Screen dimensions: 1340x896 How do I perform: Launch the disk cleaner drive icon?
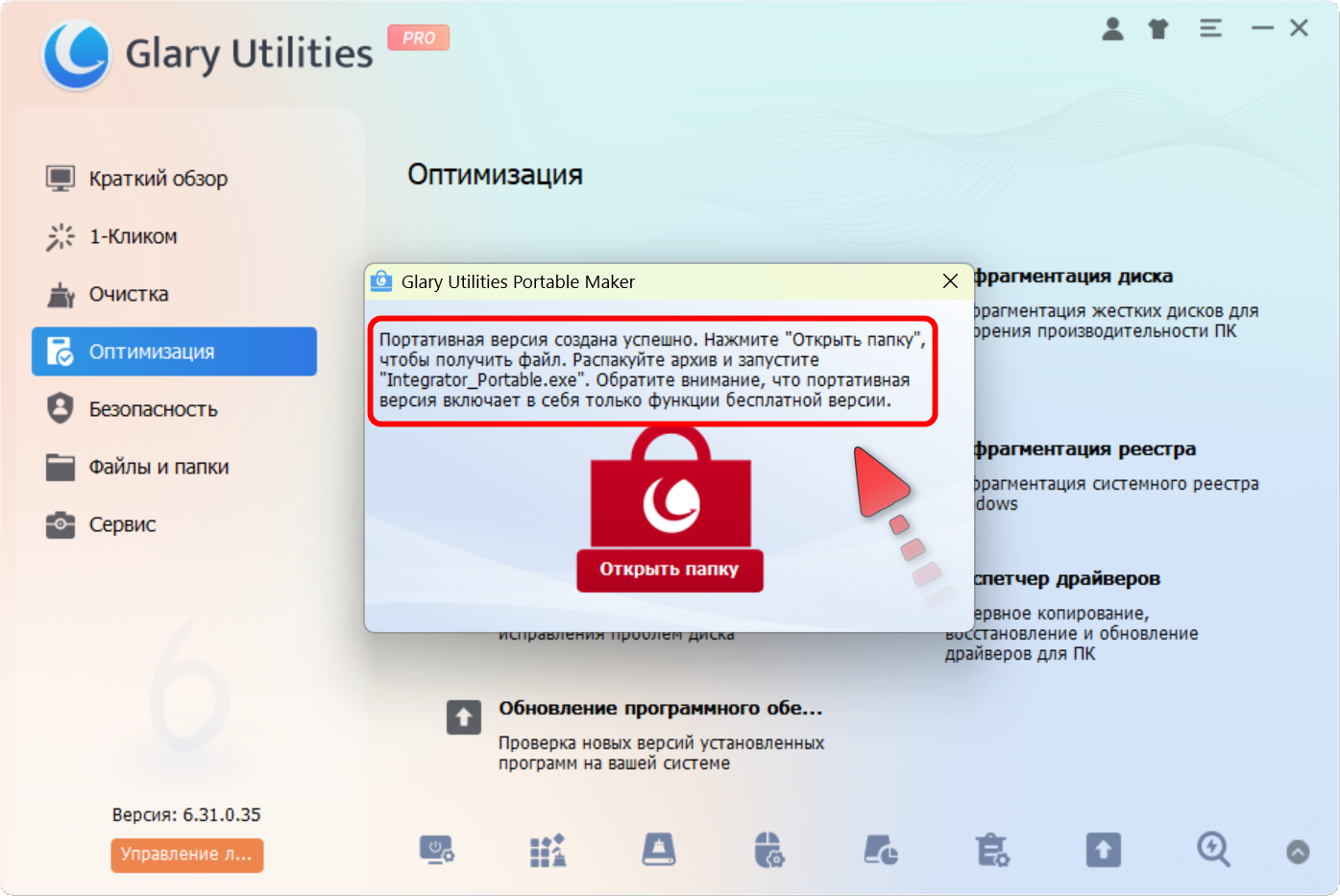[x=659, y=850]
